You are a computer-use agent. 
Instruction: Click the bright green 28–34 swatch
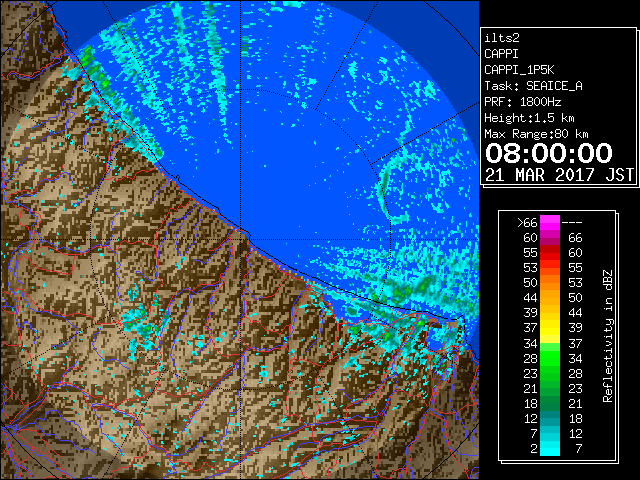pyautogui.click(x=550, y=358)
